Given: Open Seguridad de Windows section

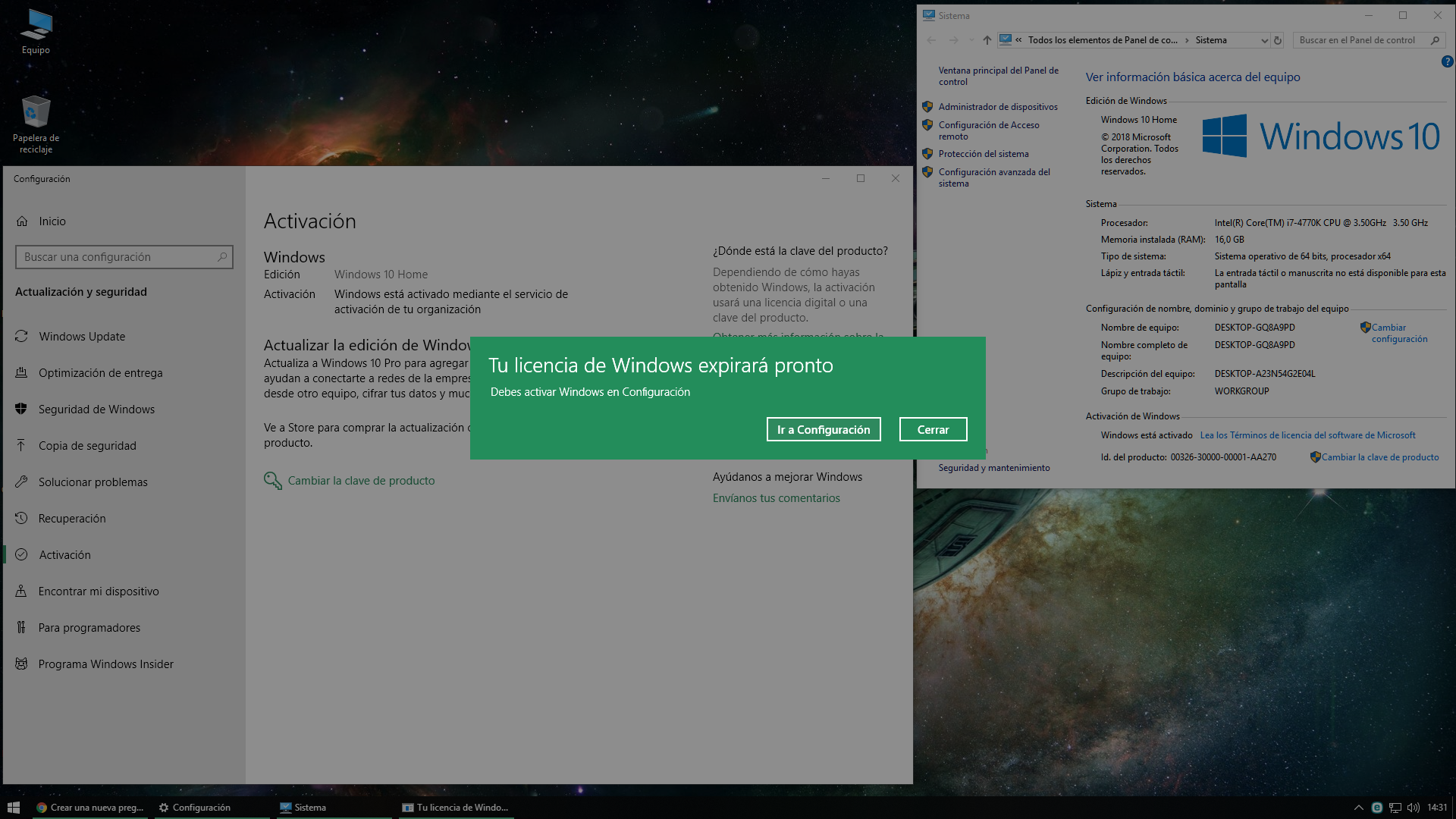Looking at the screenshot, I should [96, 409].
